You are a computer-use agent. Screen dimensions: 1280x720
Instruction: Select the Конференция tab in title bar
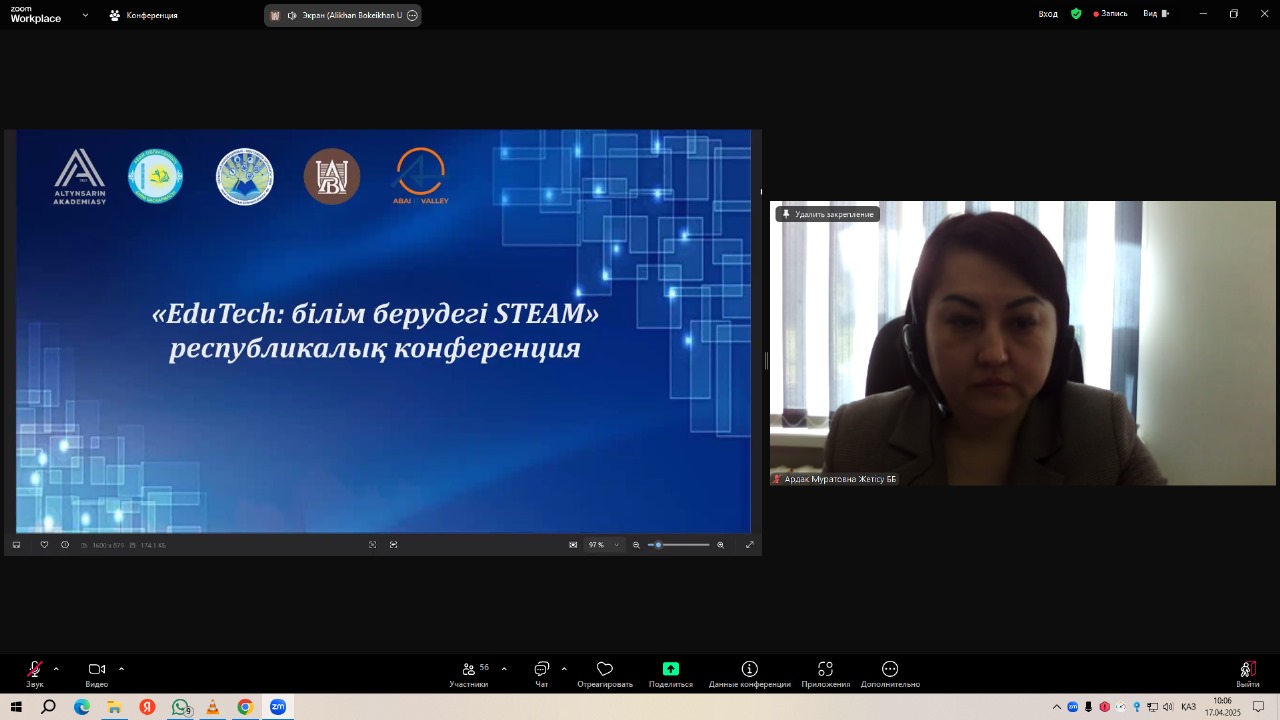(x=144, y=15)
